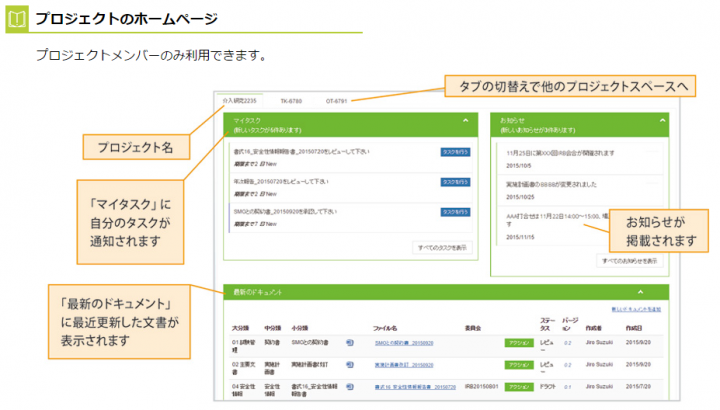Click the マイタスク panel title
Screen dimensions: 720x410
tap(247, 120)
